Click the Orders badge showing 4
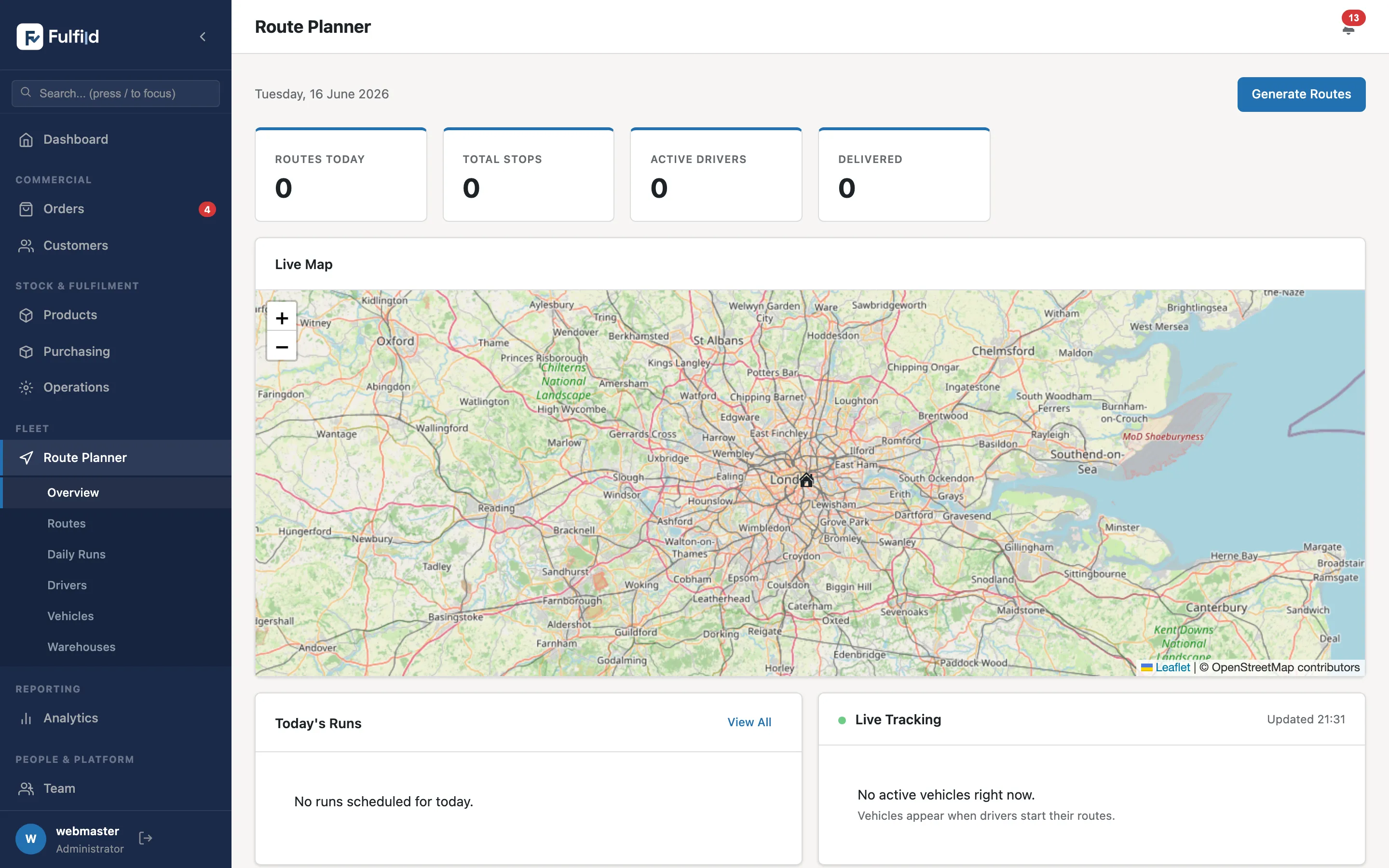 pos(207,210)
